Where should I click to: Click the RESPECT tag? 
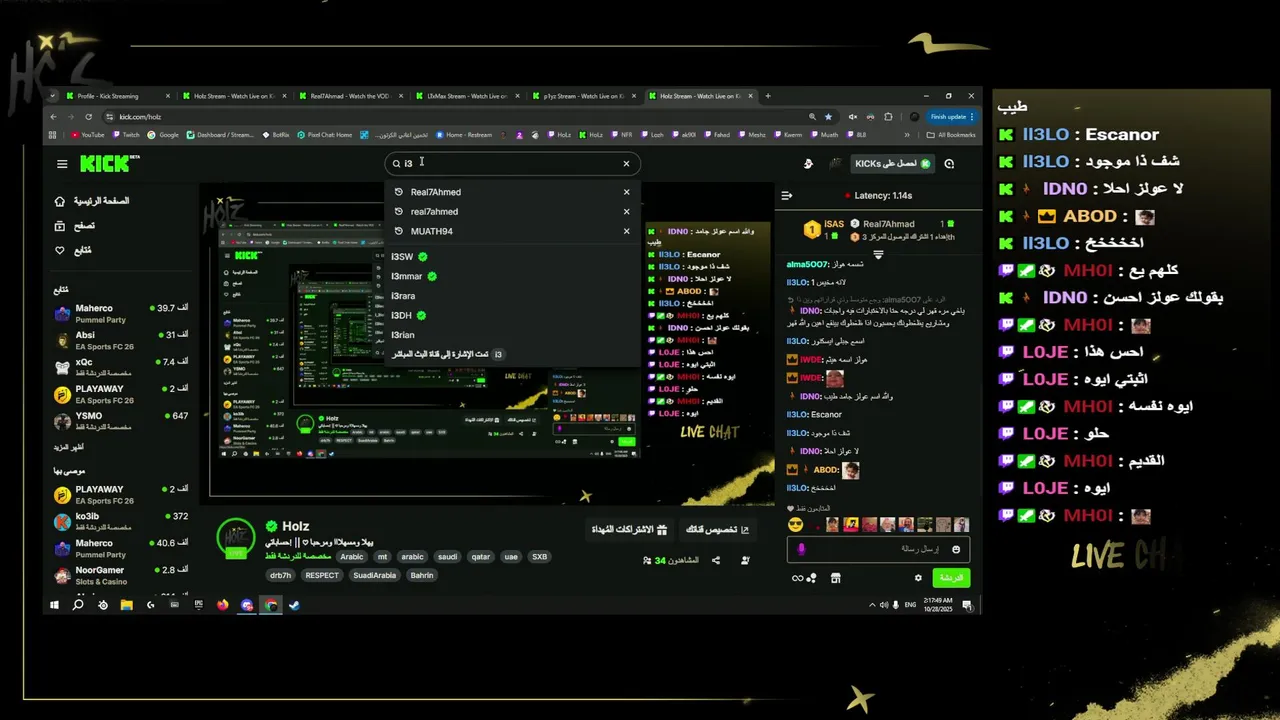coord(322,575)
